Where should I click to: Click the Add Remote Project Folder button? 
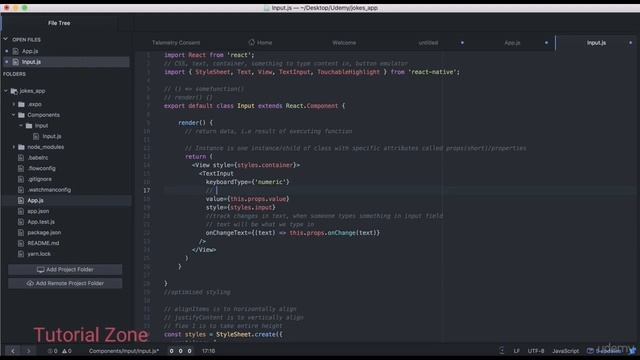point(65,283)
